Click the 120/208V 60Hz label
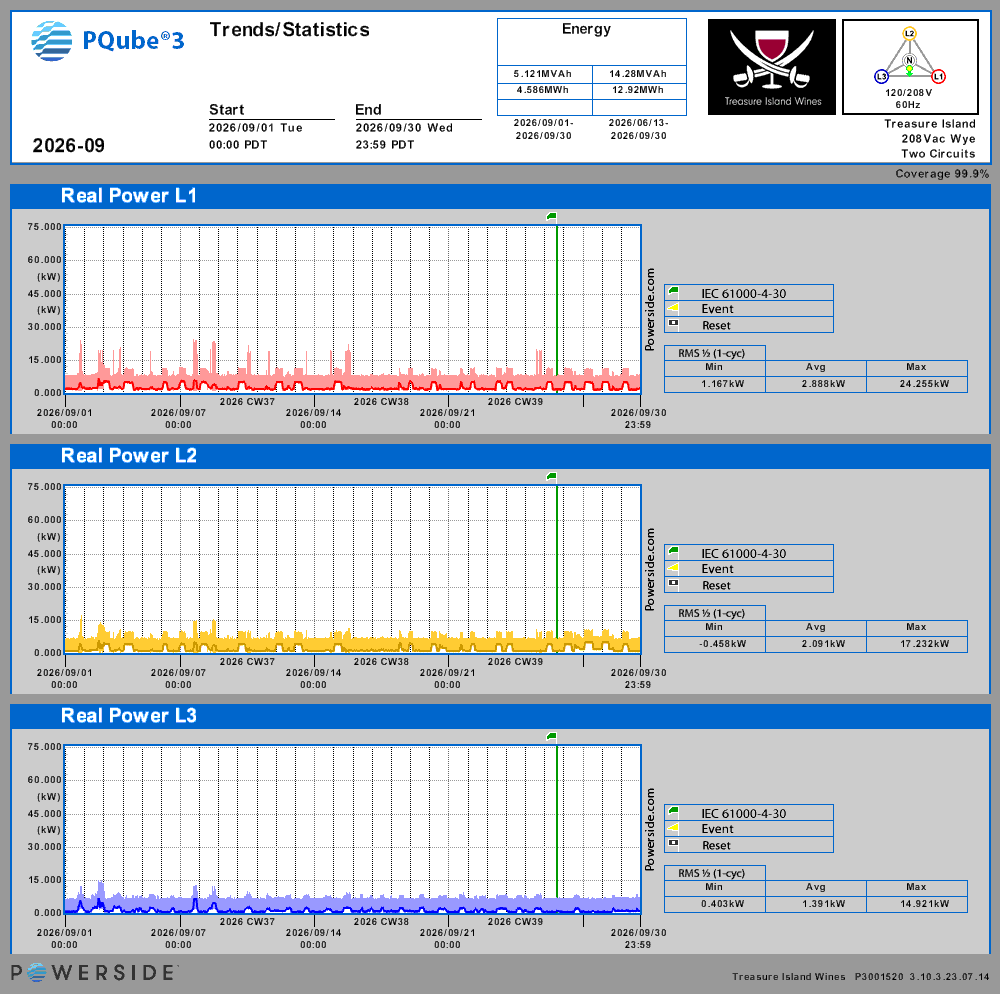This screenshot has height=994, width=1000. tap(909, 99)
